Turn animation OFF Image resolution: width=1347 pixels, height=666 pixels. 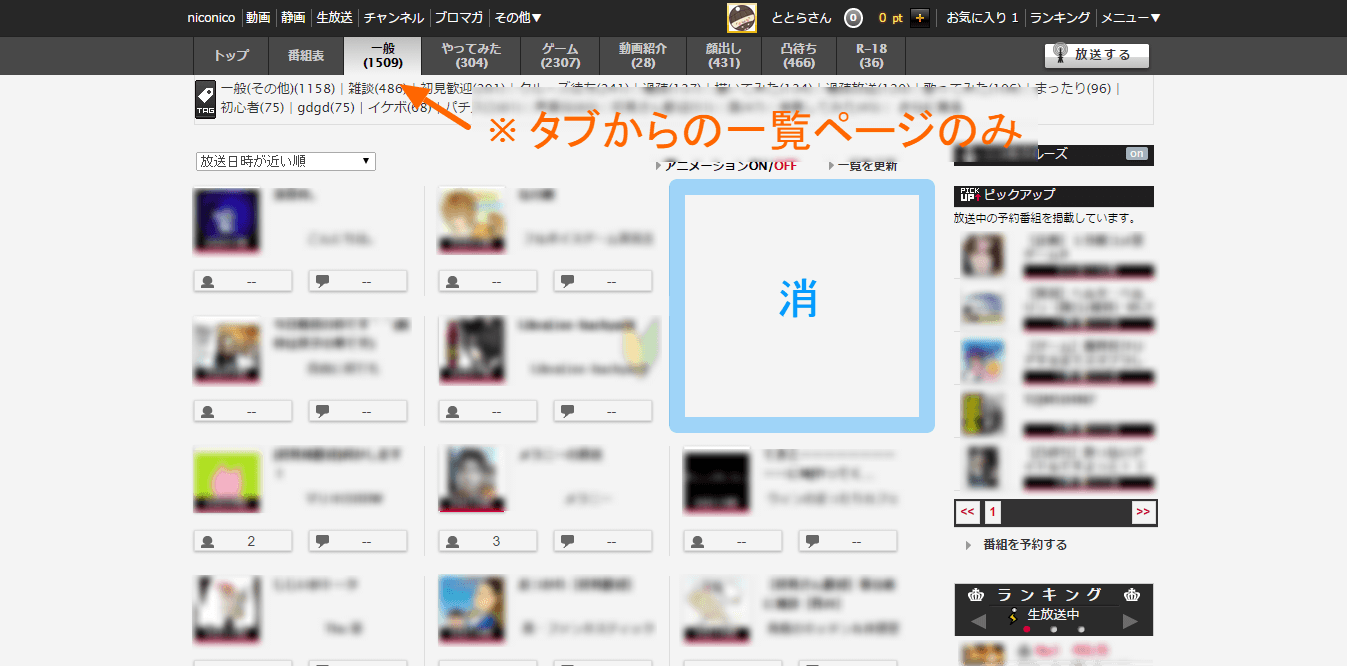(x=785, y=166)
